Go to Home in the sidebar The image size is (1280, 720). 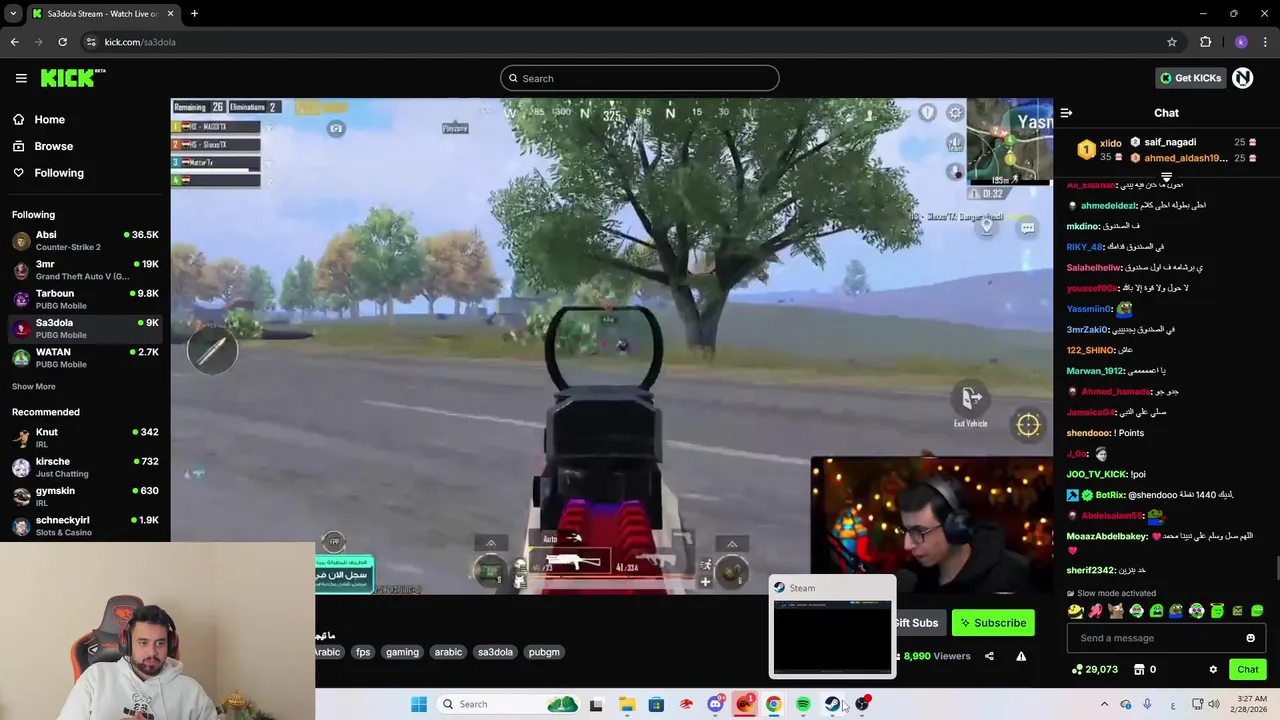click(x=85, y=119)
